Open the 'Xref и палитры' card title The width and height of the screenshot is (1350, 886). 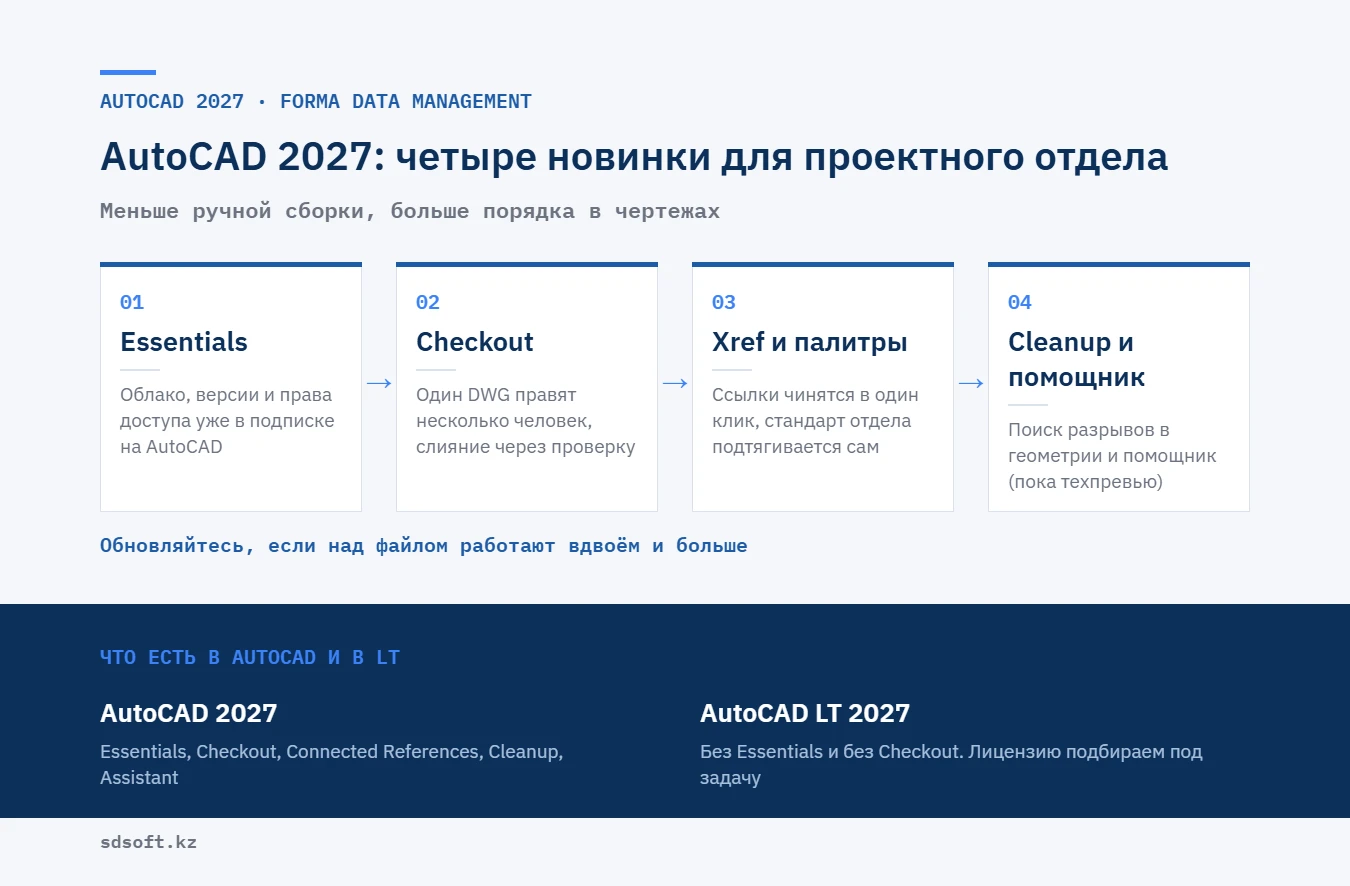click(x=810, y=341)
